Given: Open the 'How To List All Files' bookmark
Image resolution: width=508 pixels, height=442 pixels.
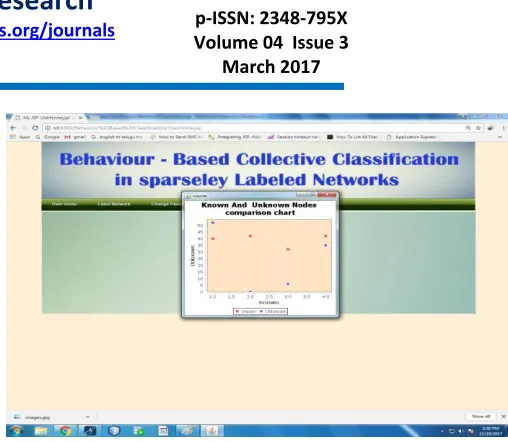Looking at the screenshot, I should tap(353, 137).
